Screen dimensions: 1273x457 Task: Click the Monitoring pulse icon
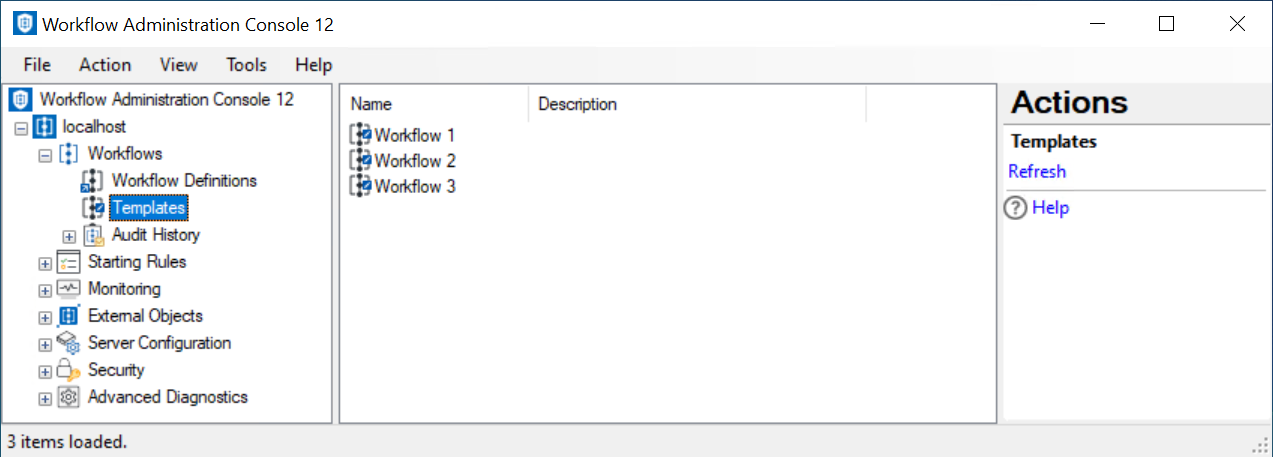69,289
